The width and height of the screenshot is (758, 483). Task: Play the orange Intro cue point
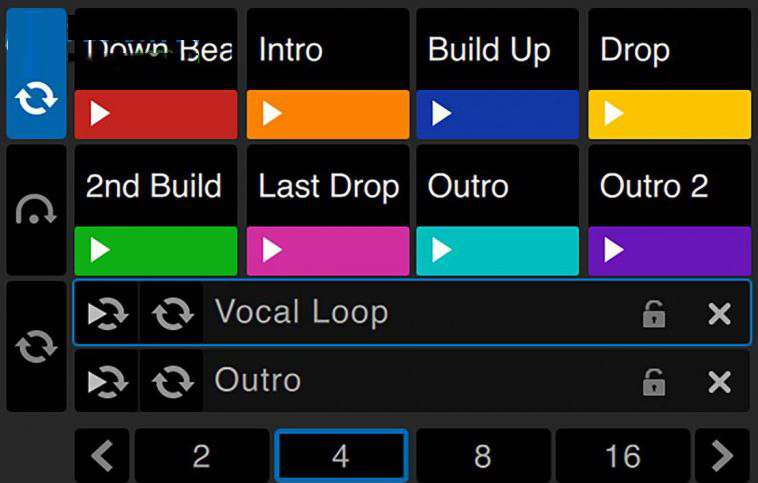point(328,114)
